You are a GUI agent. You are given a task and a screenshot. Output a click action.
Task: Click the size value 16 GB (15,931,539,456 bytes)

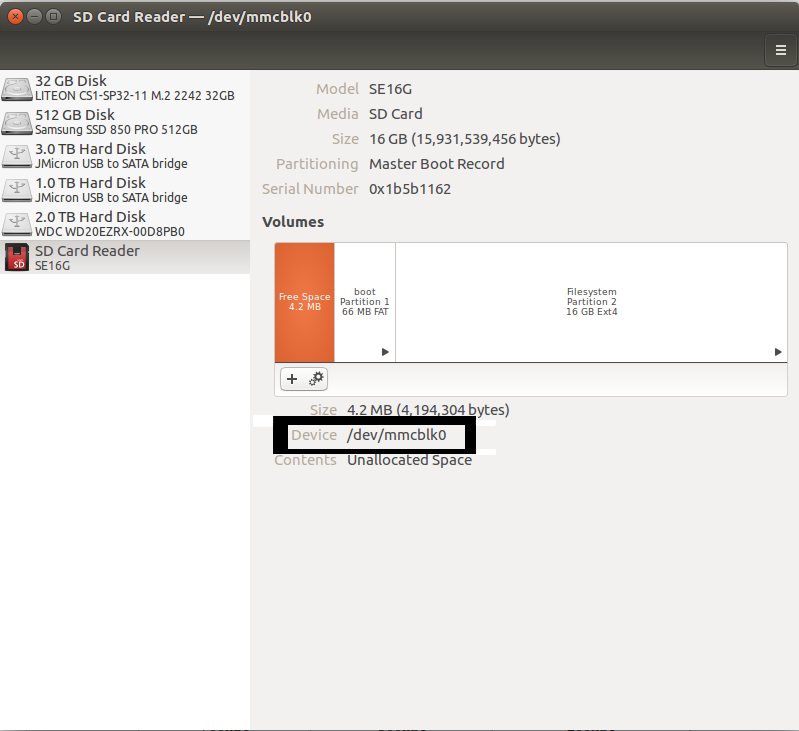[x=465, y=139]
